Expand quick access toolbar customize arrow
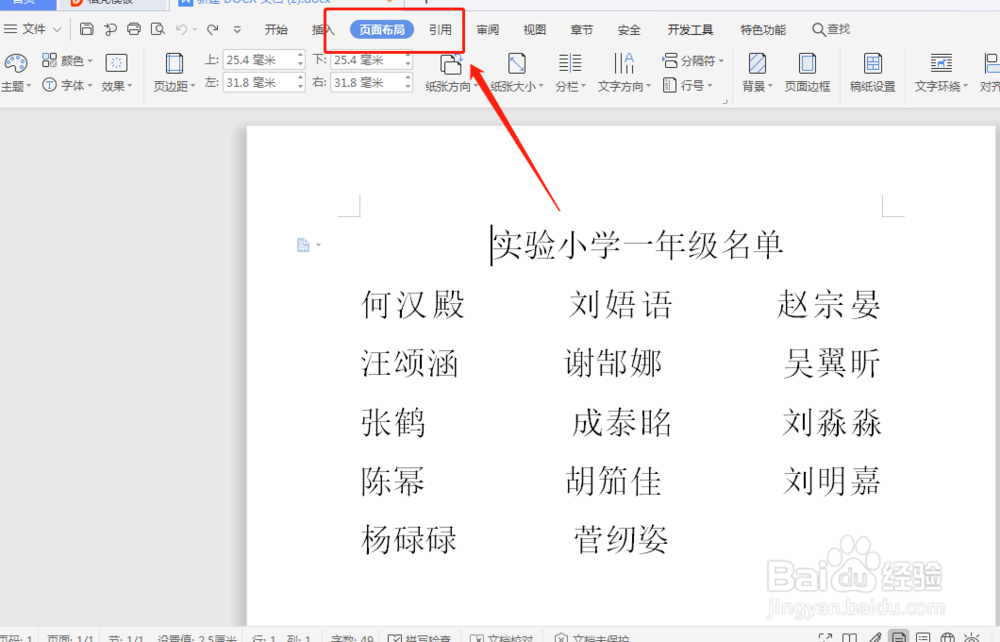The height and width of the screenshot is (642, 1000). [x=237, y=30]
